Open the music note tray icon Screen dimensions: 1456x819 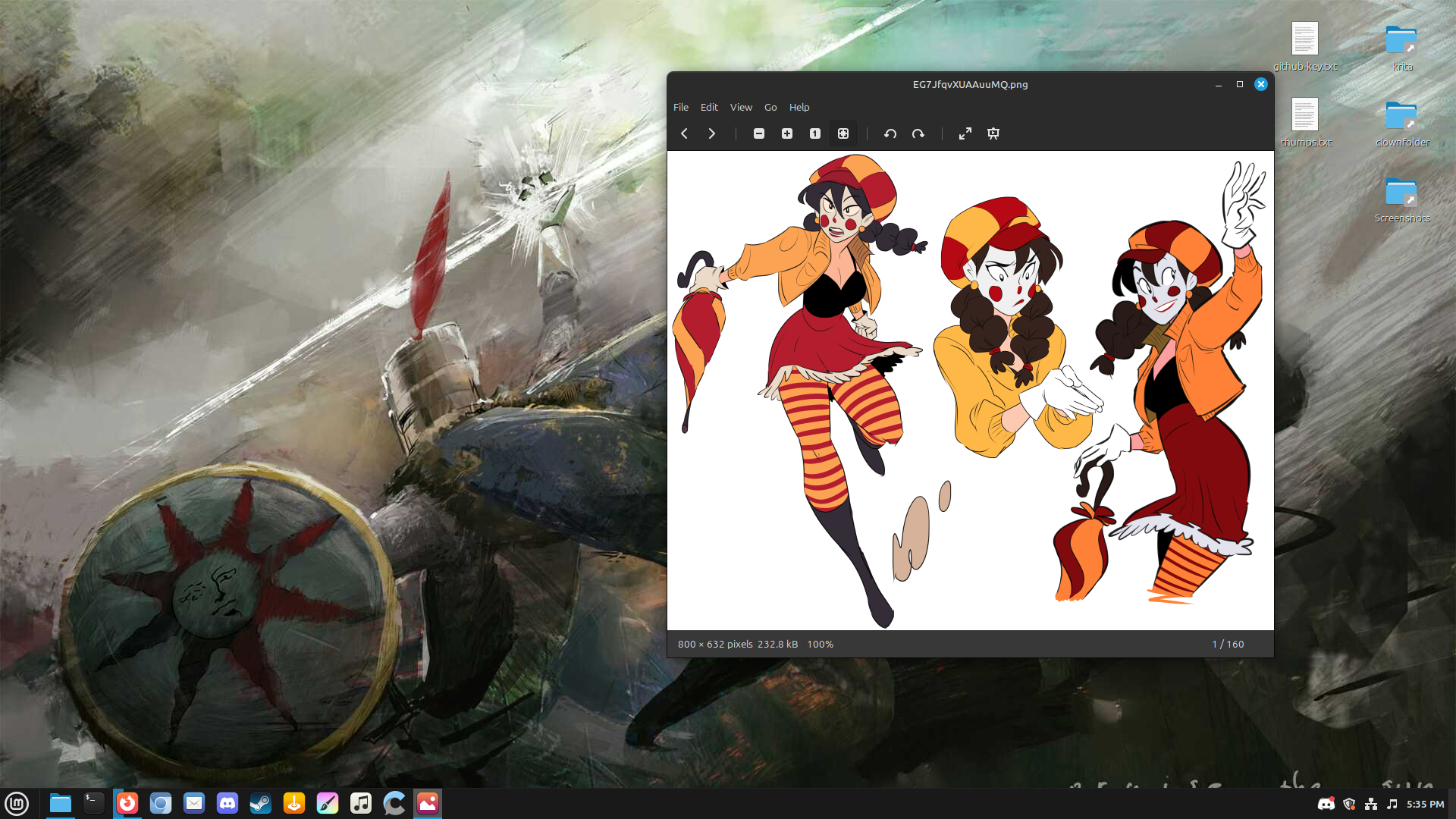coord(1392,804)
